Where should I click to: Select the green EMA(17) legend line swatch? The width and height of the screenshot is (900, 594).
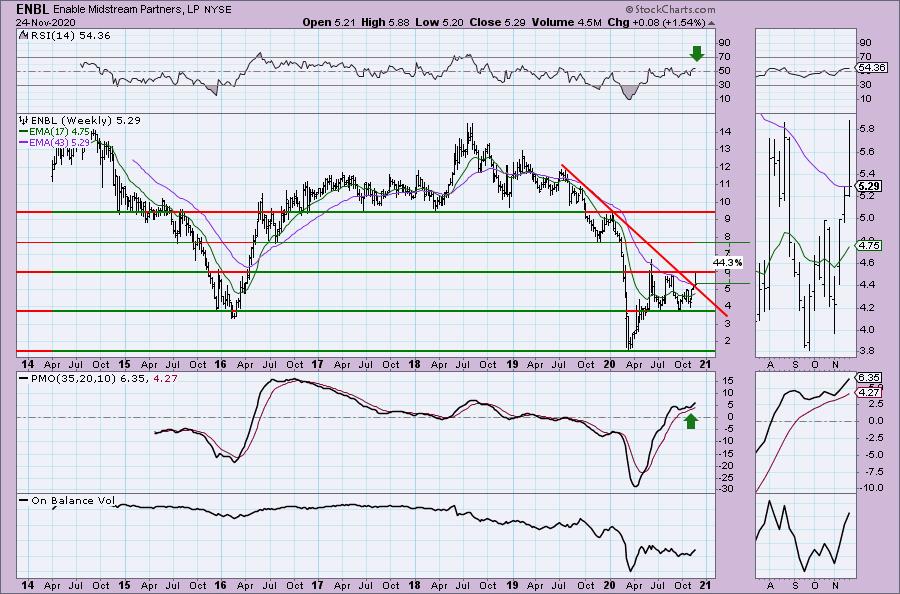[x=25, y=131]
